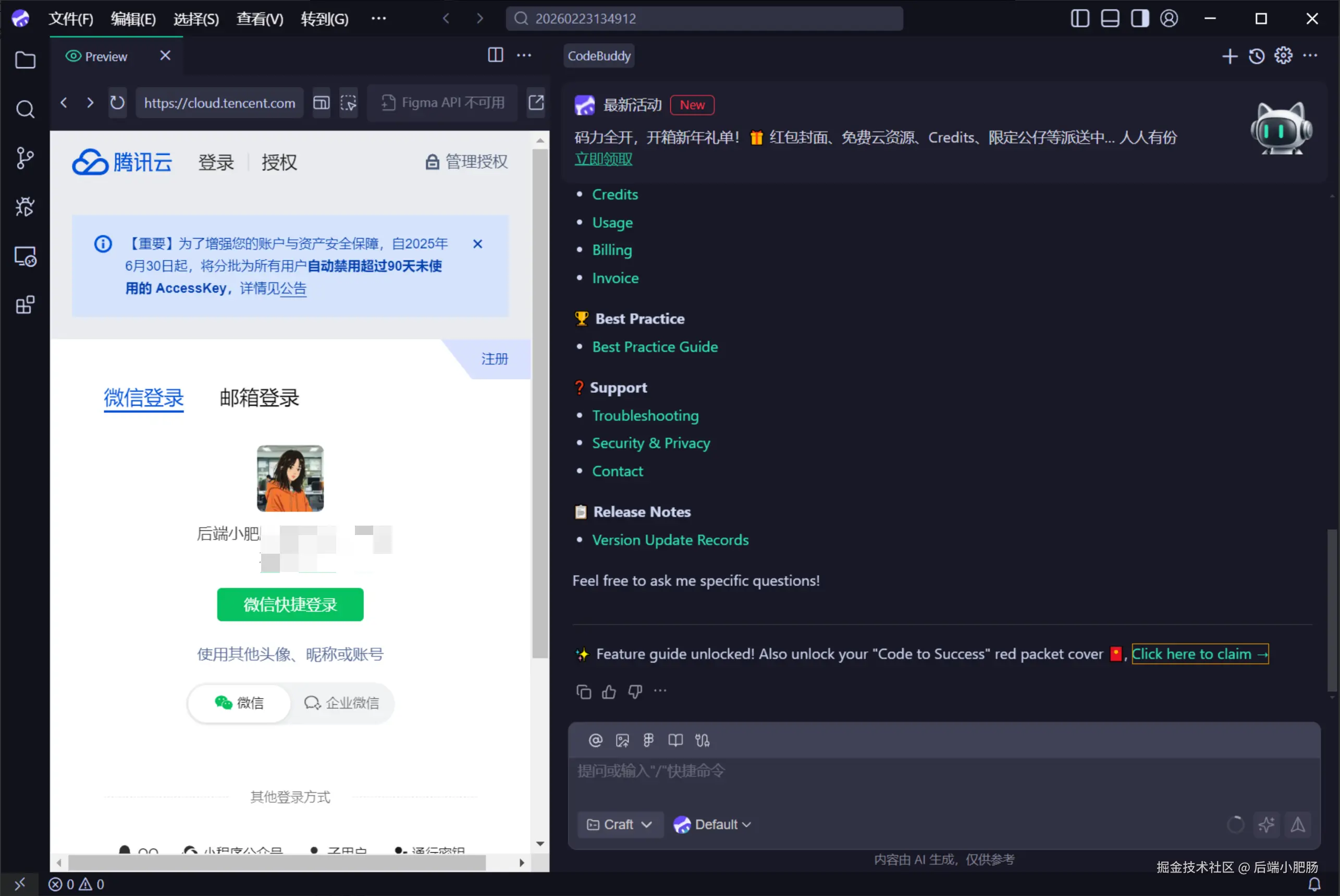
Task: Toggle the primary side bar layout icon
Action: point(1079,19)
